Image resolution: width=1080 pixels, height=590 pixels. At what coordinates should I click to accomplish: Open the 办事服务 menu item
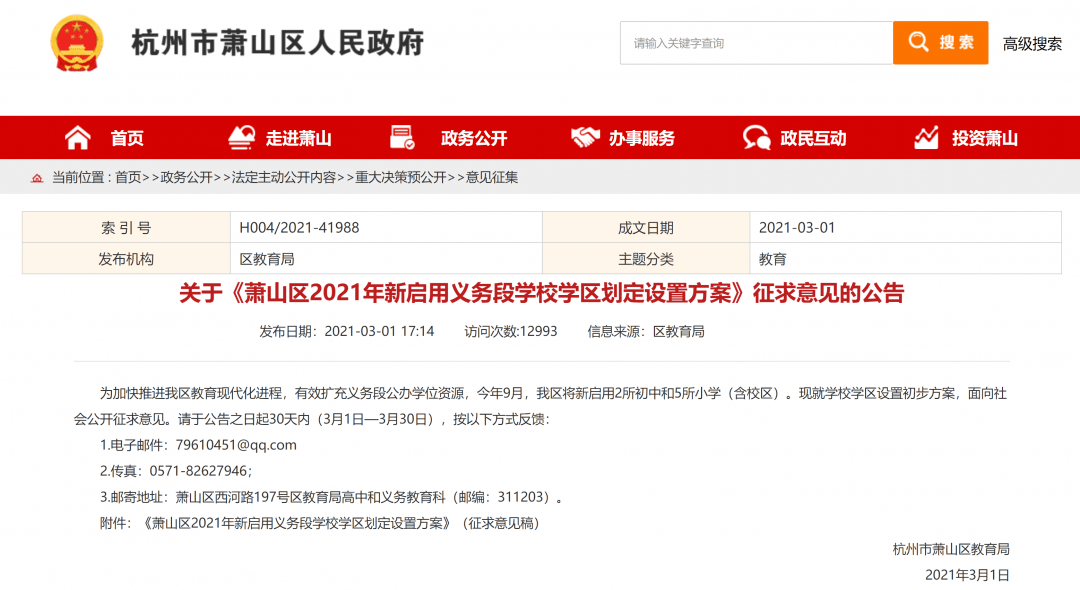click(642, 138)
